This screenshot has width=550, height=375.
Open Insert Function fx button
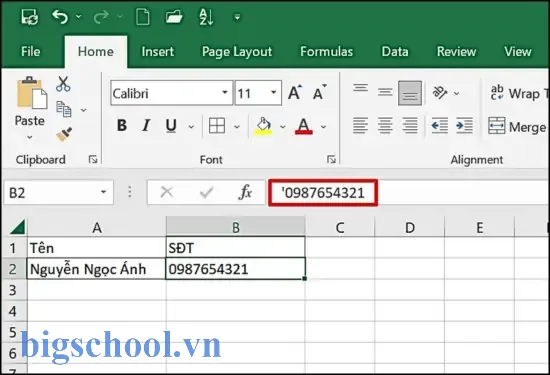pyautogui.click(x=245, y=192)
